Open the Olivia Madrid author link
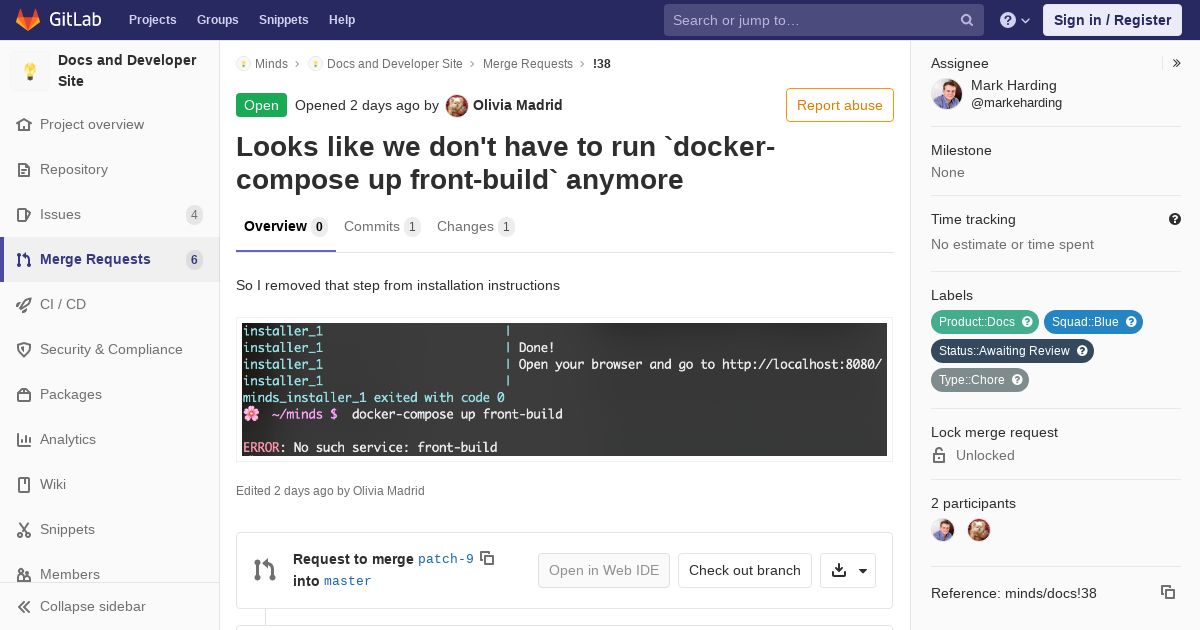 pyautogui.click(x=517, y=105)
